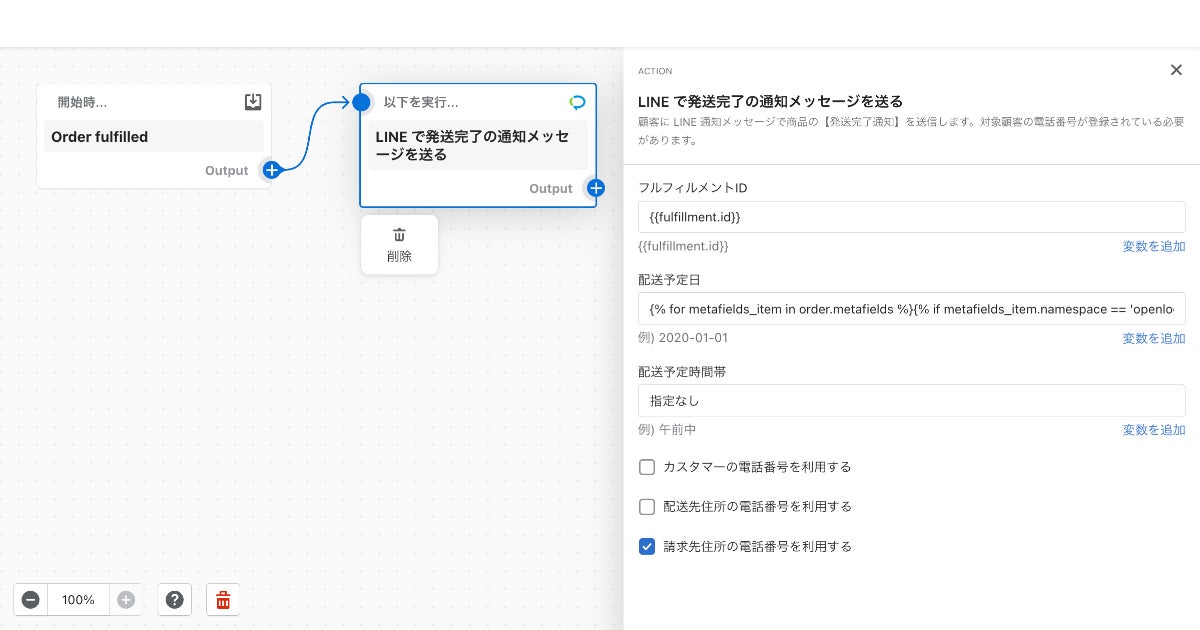The height and width of the screenshot is (630, 1200).
Task: Click the Output label on LINE action node
Action: 551,188
